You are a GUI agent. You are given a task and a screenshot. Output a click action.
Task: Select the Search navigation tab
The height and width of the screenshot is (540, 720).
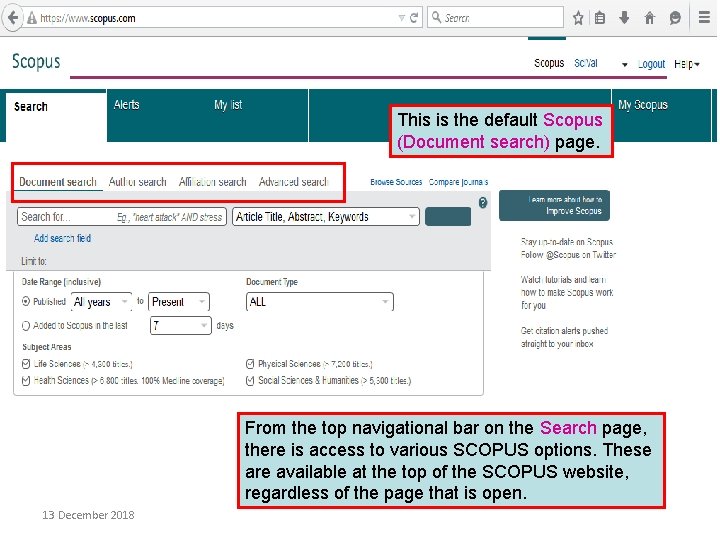pyautogui.click(x=56, y=116)
